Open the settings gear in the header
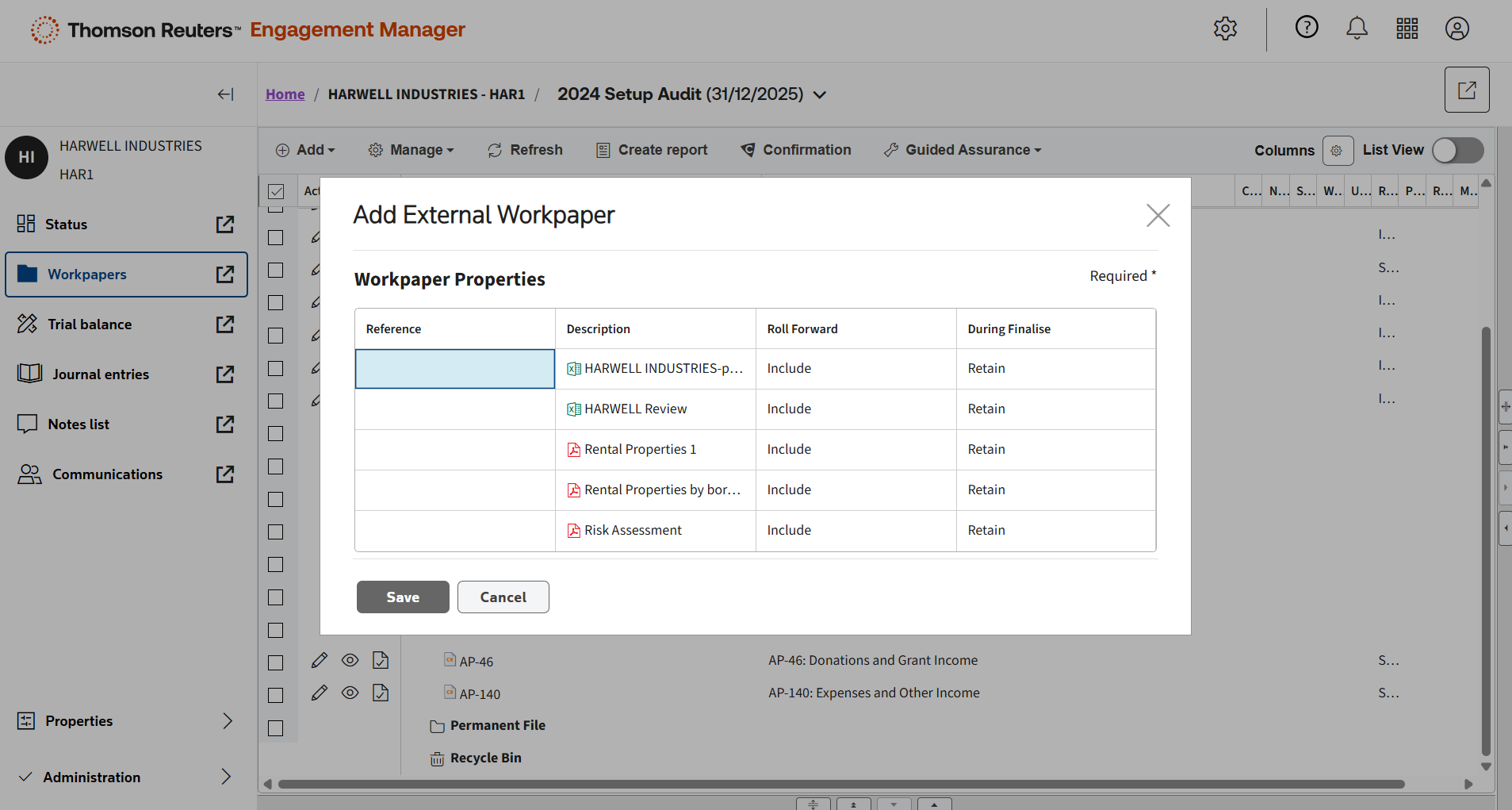The width and height of the screenshot is (1512, 810). click(x=1225, y=29)
